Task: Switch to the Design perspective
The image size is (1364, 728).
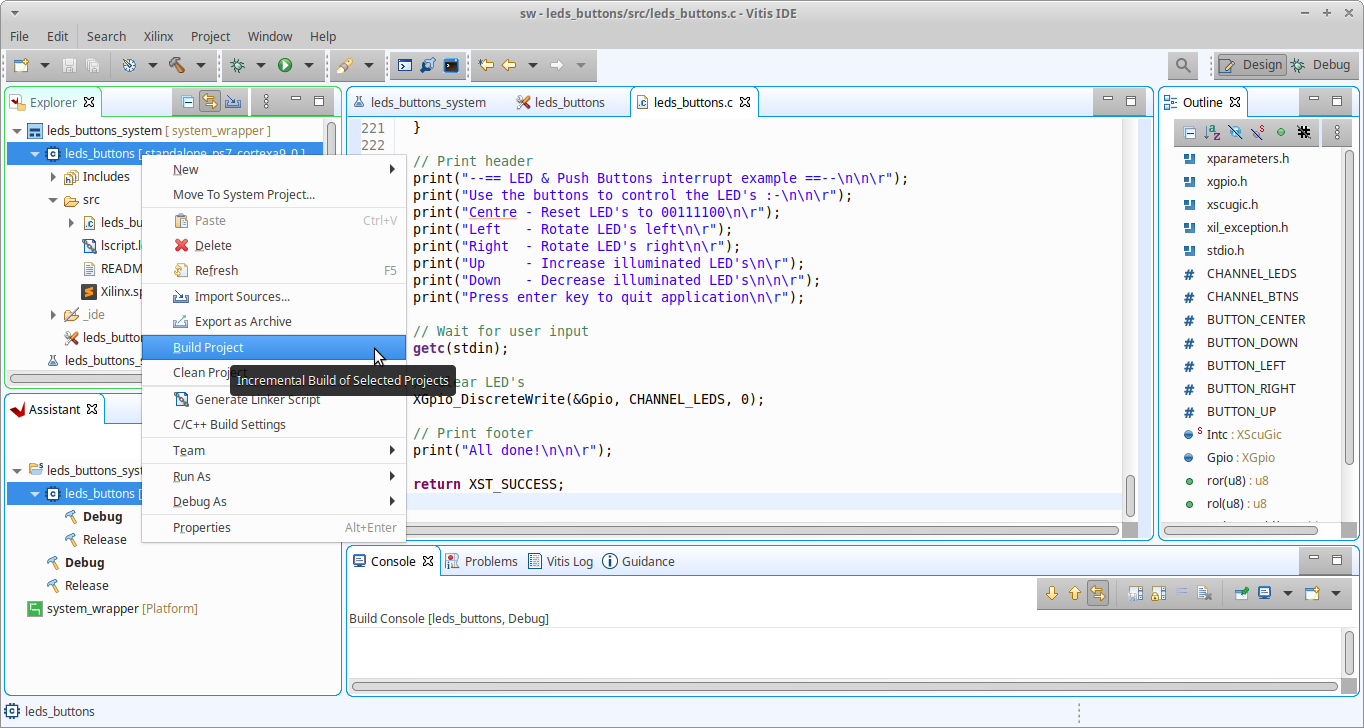Action: [1250, 65]
